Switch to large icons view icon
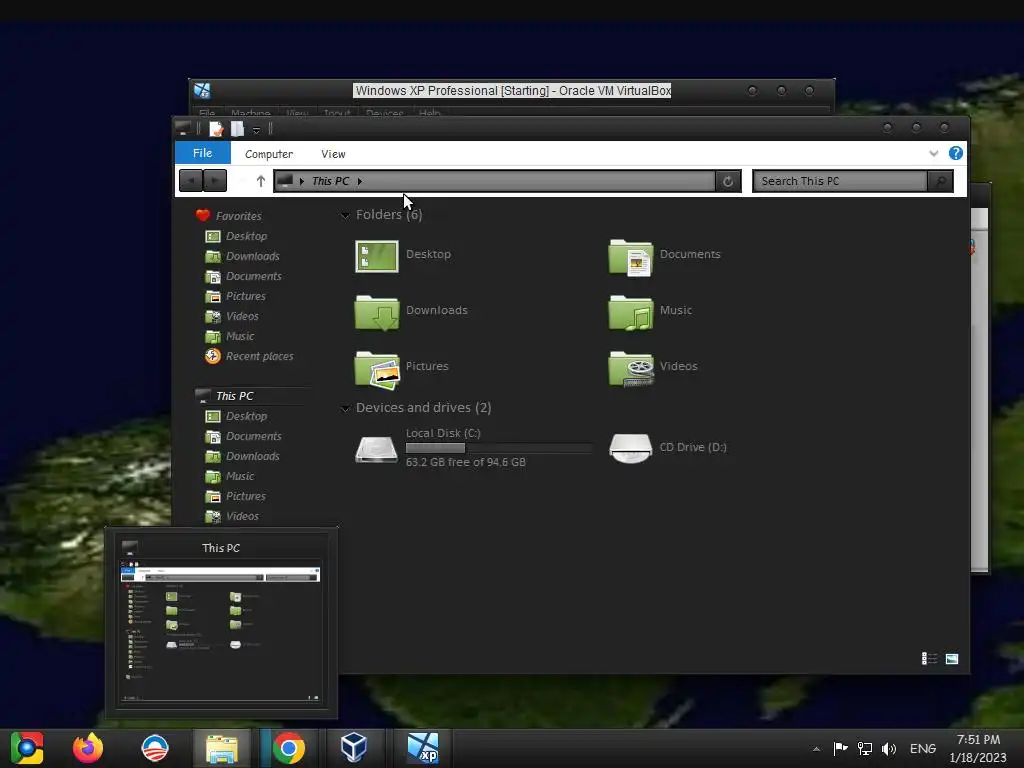The image size is (1024, 768). pos(952,658)
